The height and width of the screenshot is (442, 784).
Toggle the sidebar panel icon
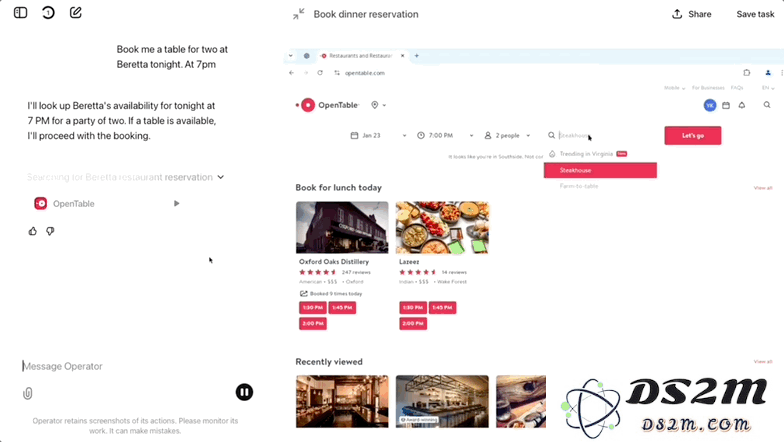click(x=20, y=12)
